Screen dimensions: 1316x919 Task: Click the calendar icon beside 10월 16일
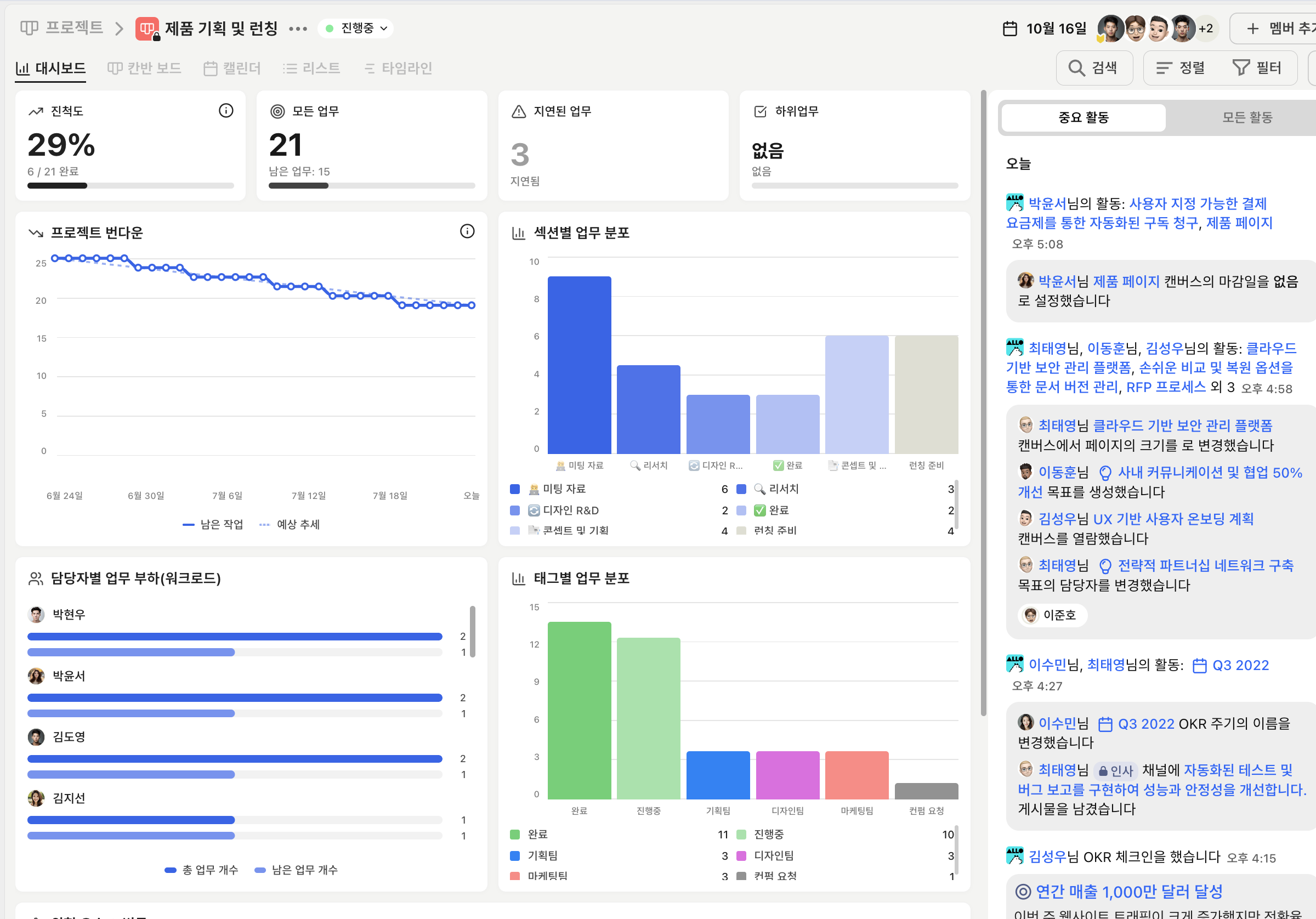[x=1010, y=28]
